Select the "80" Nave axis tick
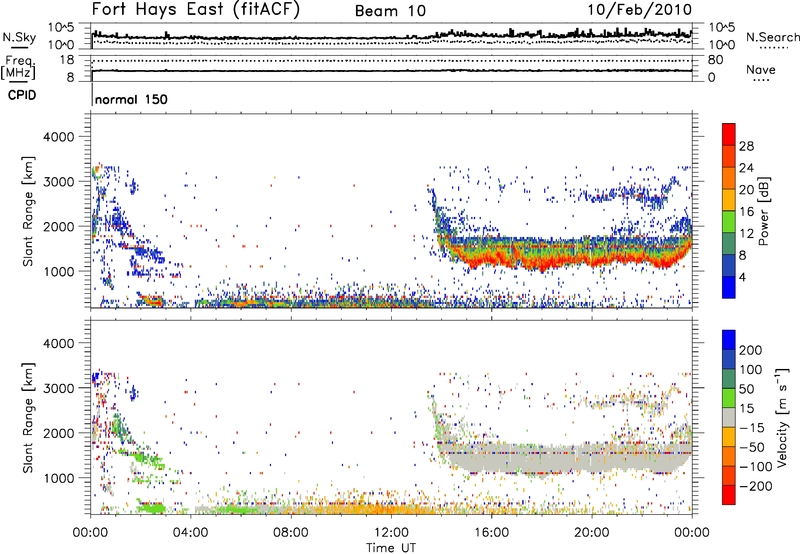The image size is (800, 554). (x=715, y=60)
